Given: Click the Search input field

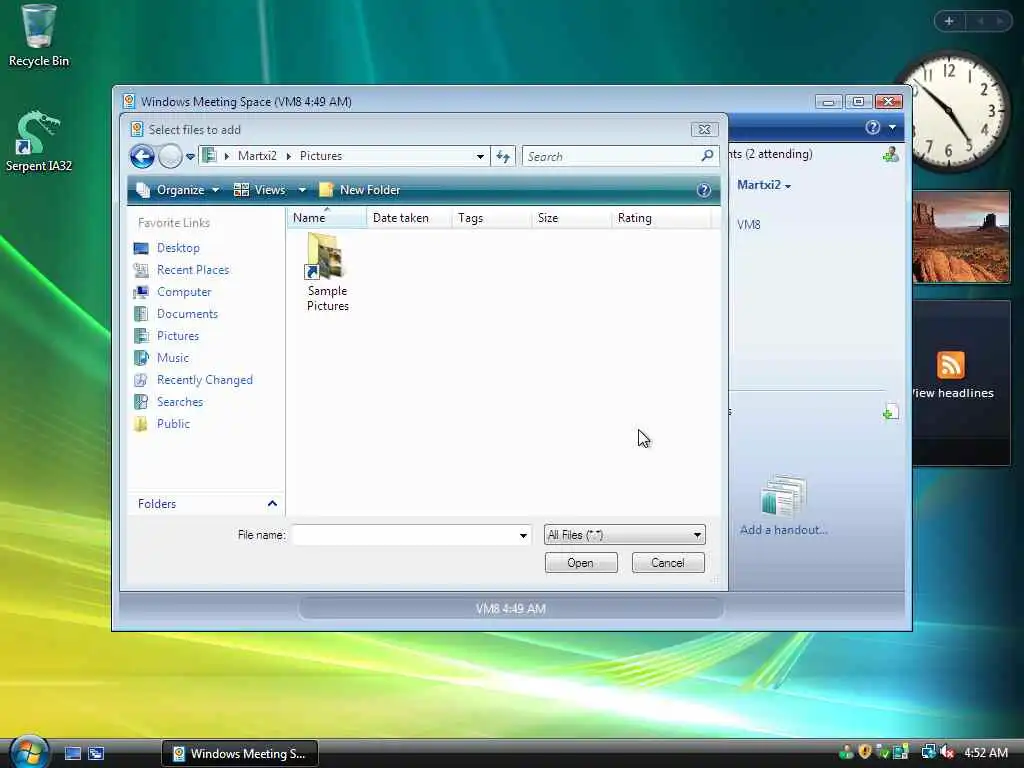Looking at the screenshot, I should pos(611,156).
